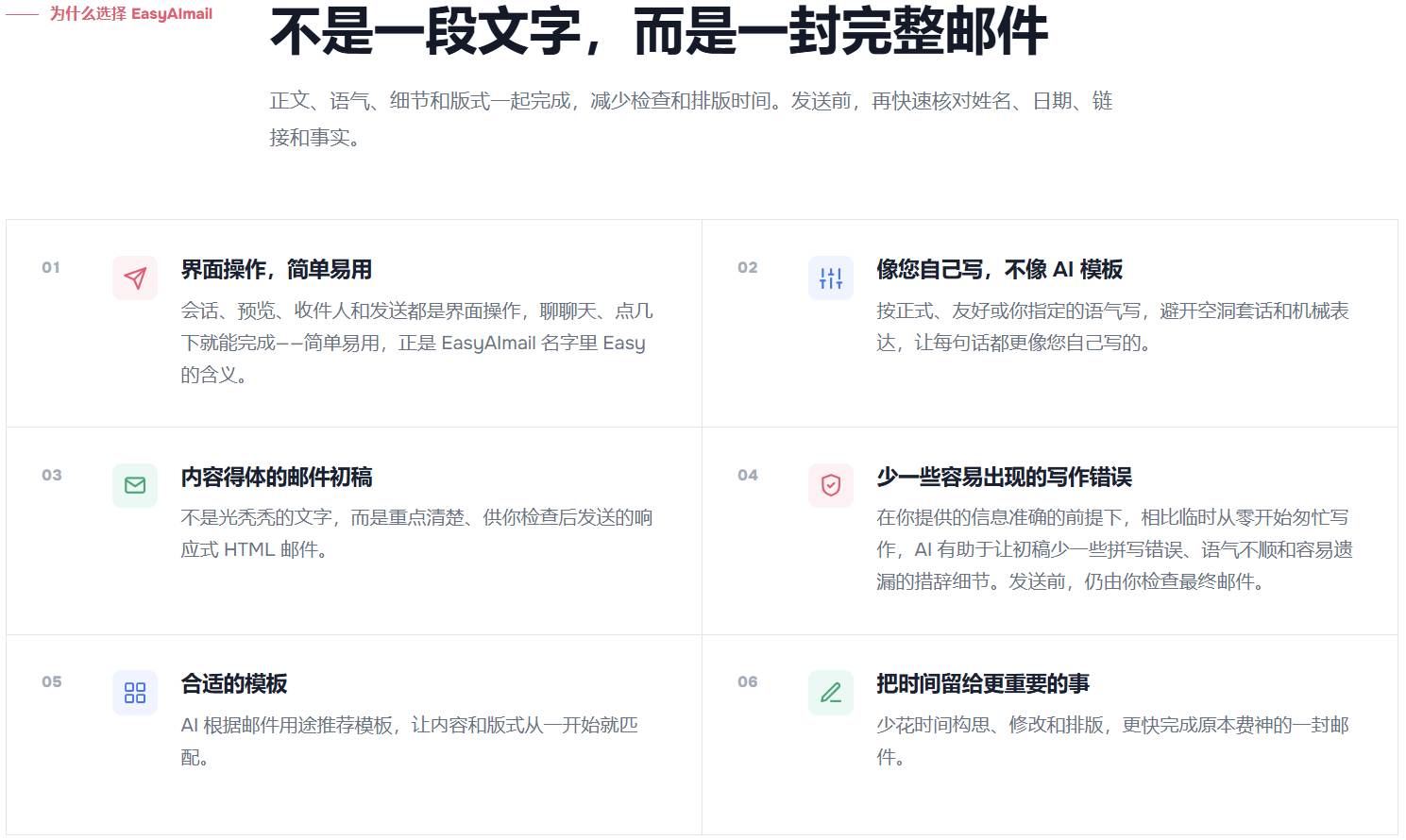Click the pencil icon beside 把时间留给更重要的事
This screenshot has width=1406, height=840.
point(831,693)
